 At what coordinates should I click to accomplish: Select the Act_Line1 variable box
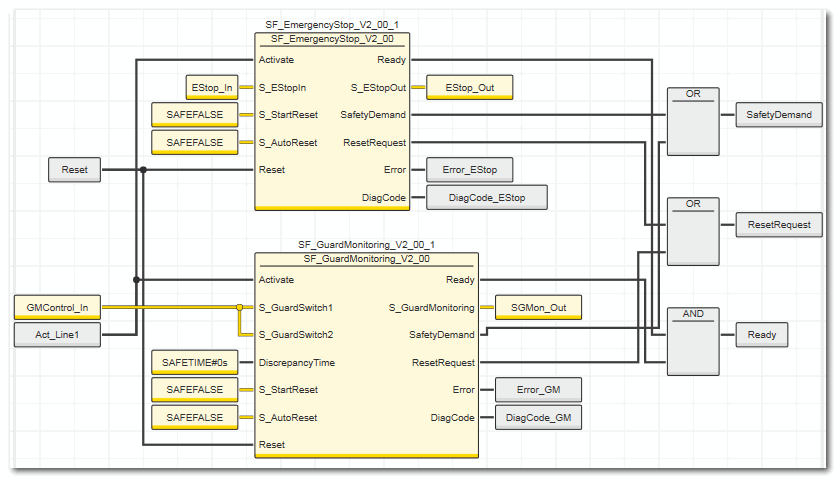coord(58,335)
